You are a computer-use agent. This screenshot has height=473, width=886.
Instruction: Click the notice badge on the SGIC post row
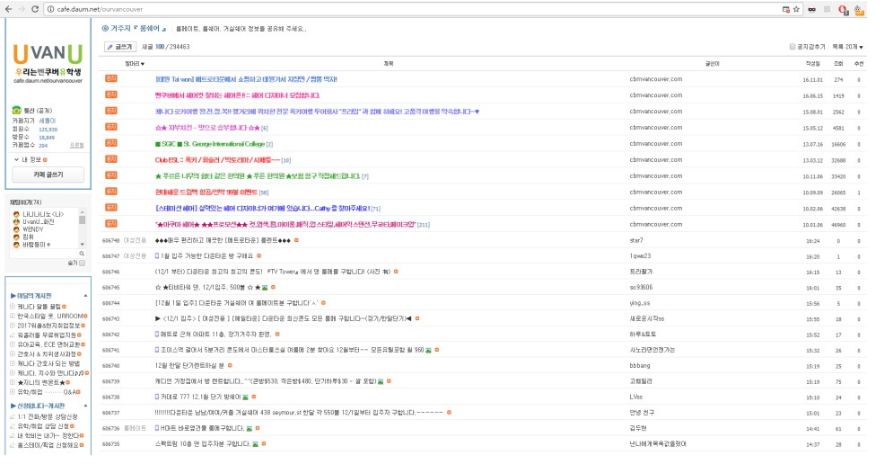coord(111,143)
